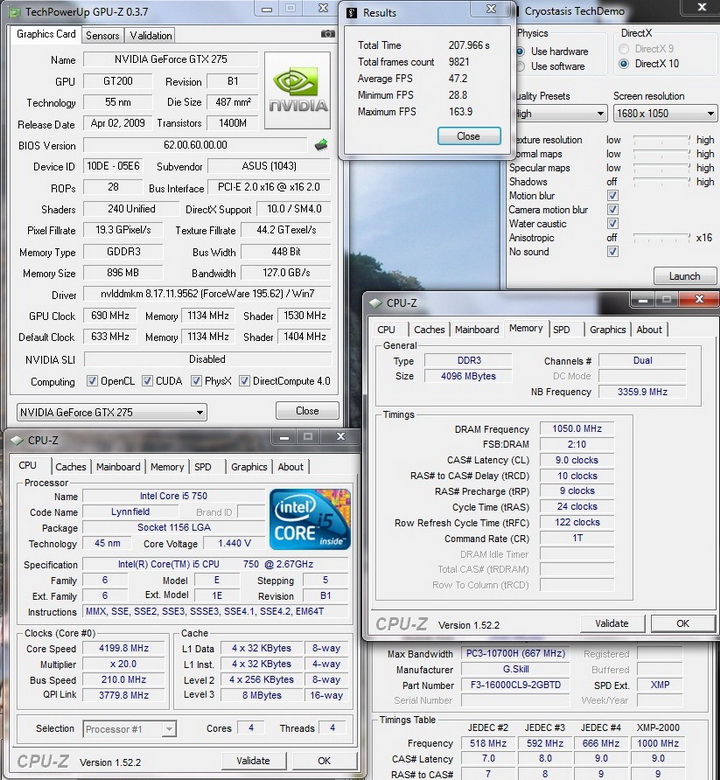Close the Results dialog with Close button
720x780 pixels.
(469, 136)
